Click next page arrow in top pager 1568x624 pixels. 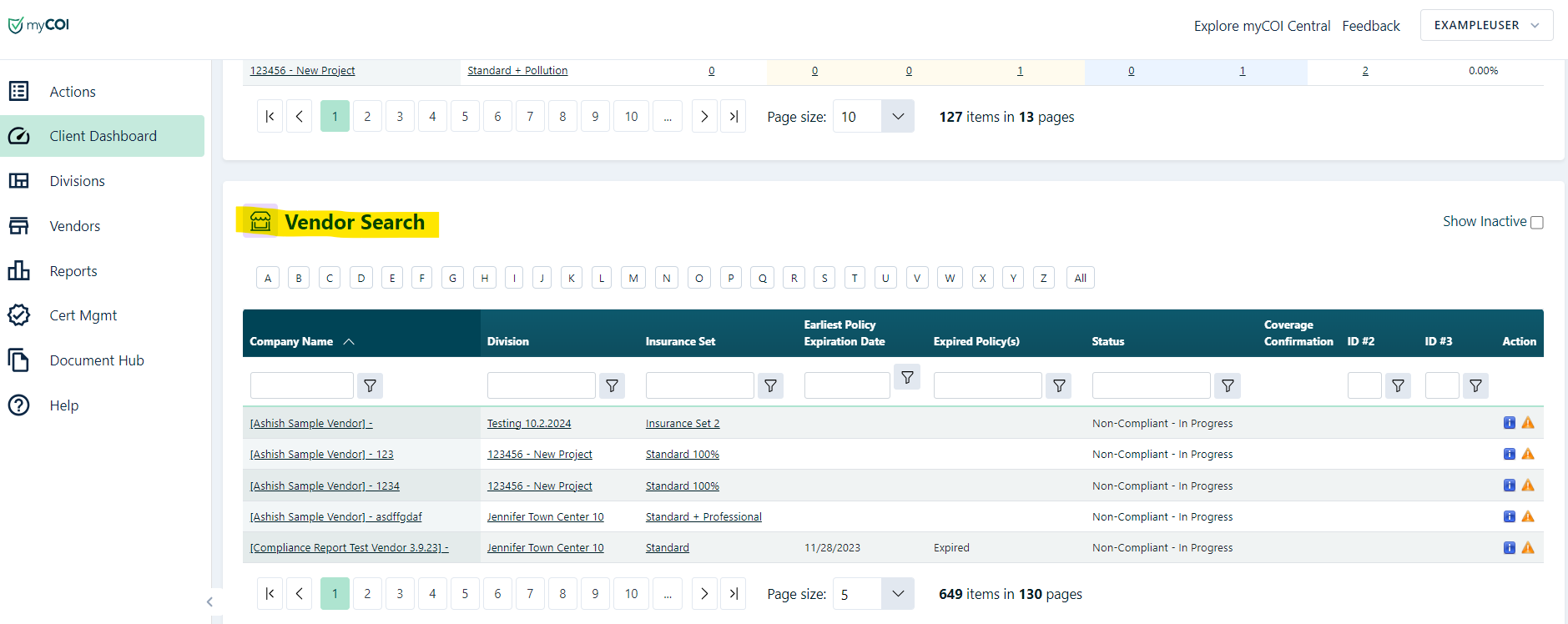pyautogui.click(x=704, y=117)
